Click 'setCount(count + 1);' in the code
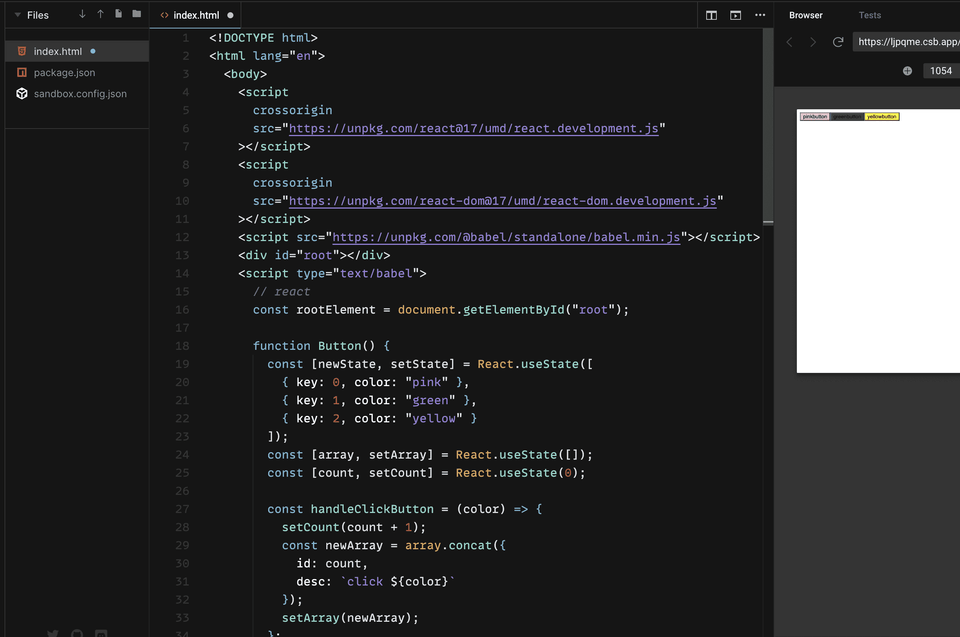The image size is (960, 637). [354, 527]
